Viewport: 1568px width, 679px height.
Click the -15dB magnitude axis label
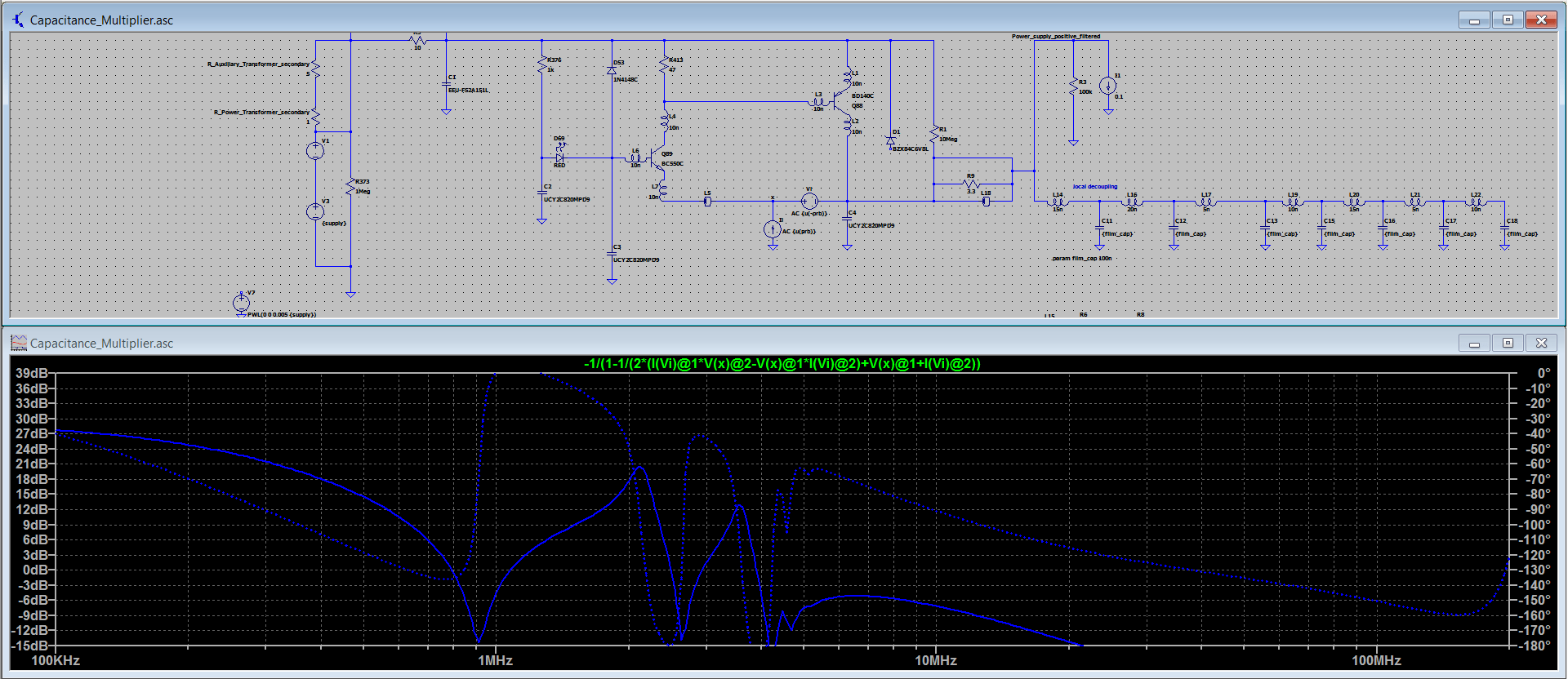[30, 646]
